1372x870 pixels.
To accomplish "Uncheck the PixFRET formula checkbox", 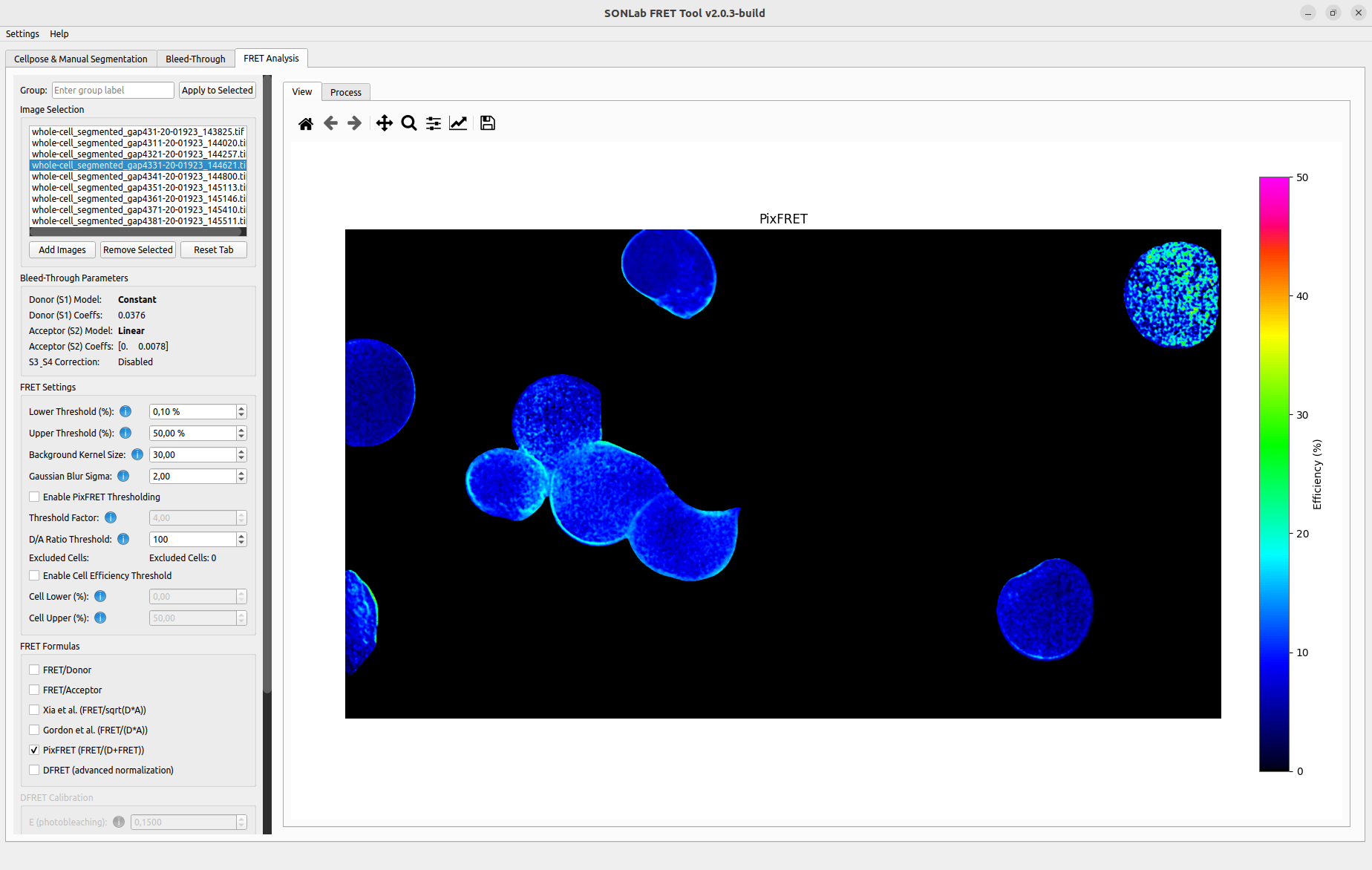I will click(x=34, y=750).
